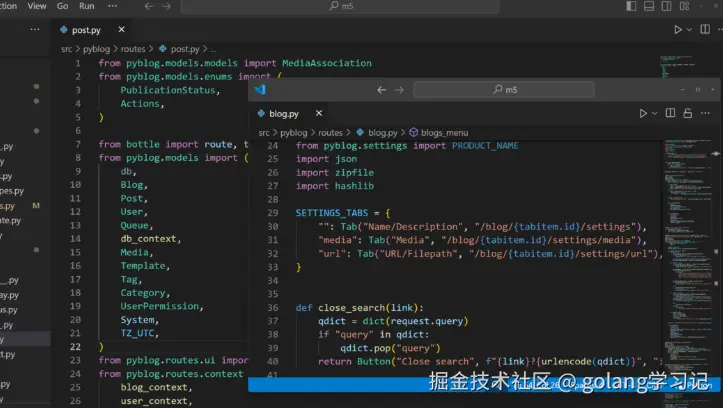Run Python file blog.py
This screenshot has height=408, width=723.
tap(643, 113)
